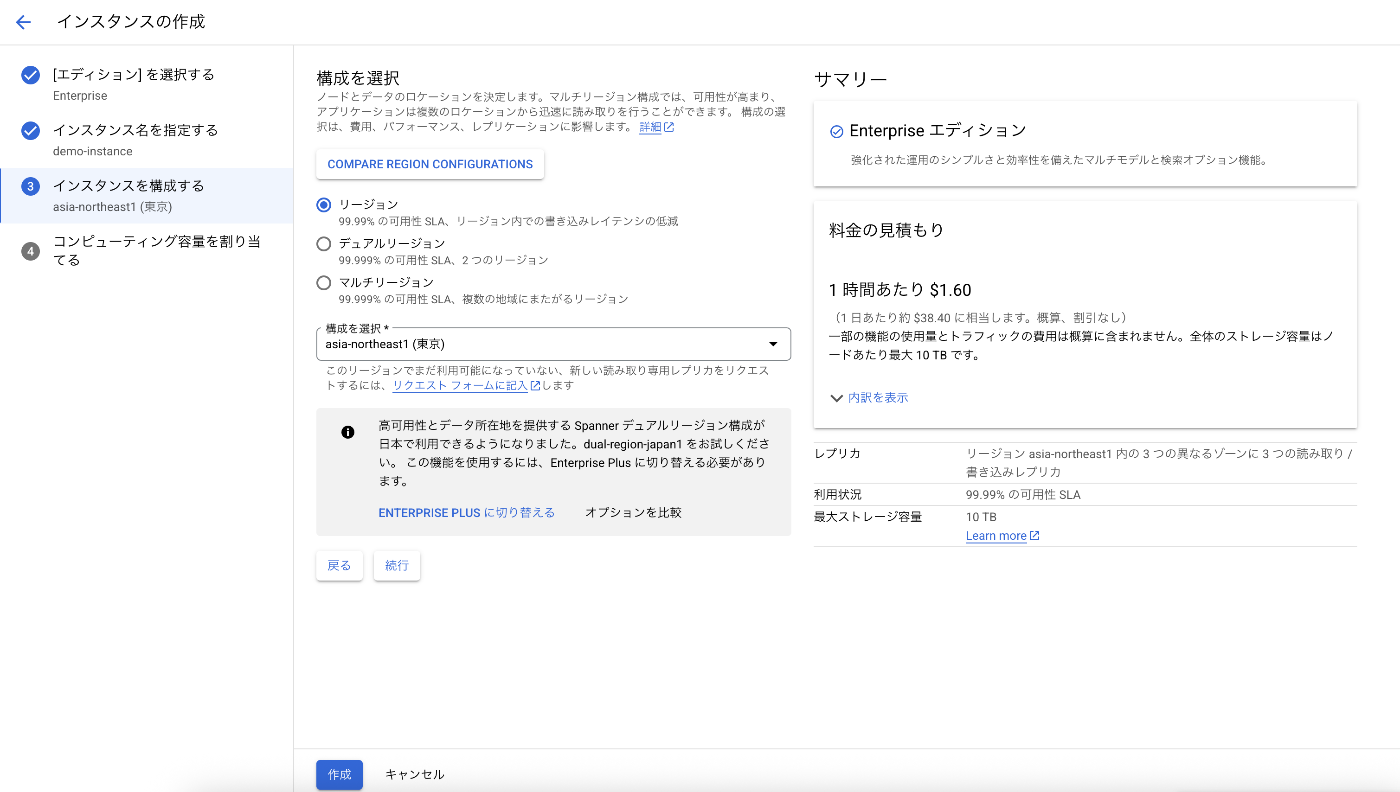Screen dimensions: 1400x792
Task: Click the Enterprise edition check icon in summary
Action: tap(837, 132)
